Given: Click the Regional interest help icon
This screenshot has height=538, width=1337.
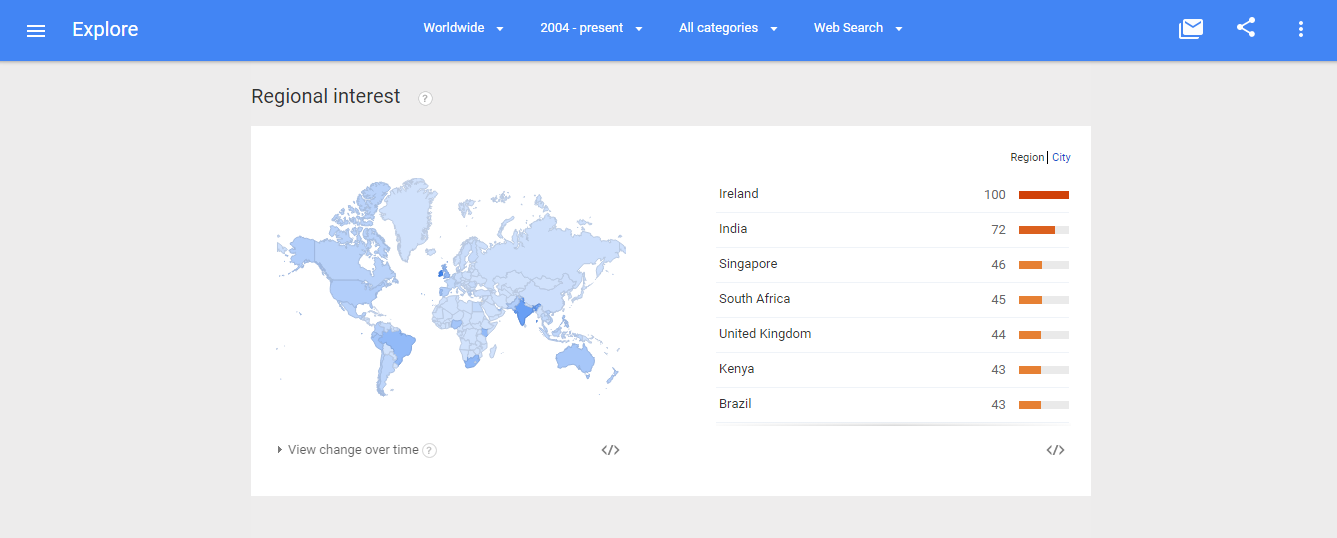Looking at the screenshot, I should click(x=425, y=98).
